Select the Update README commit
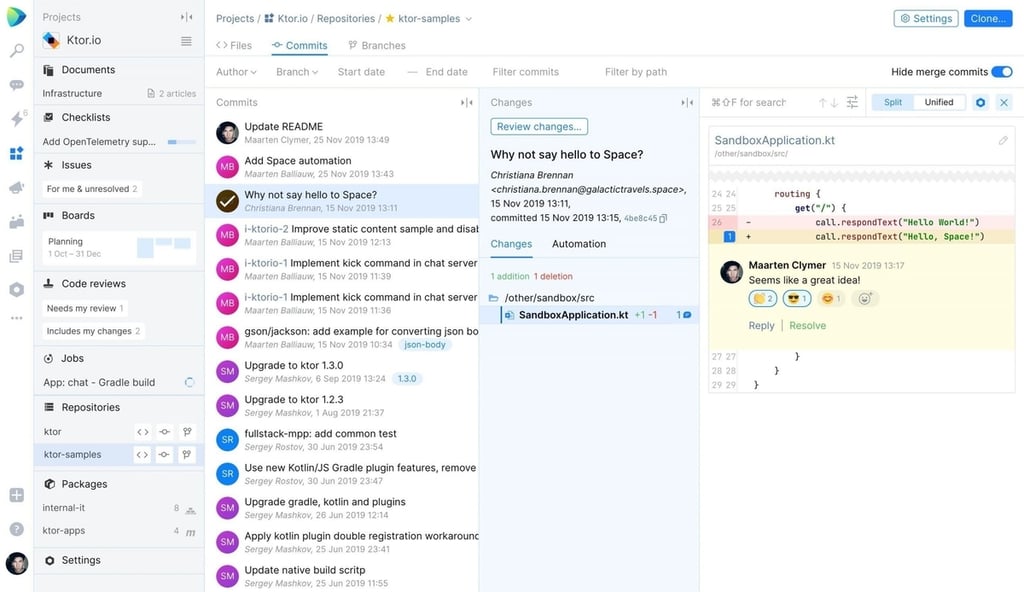The width and height of the screenshot is (1024, 592). click(x=342, y=133)
